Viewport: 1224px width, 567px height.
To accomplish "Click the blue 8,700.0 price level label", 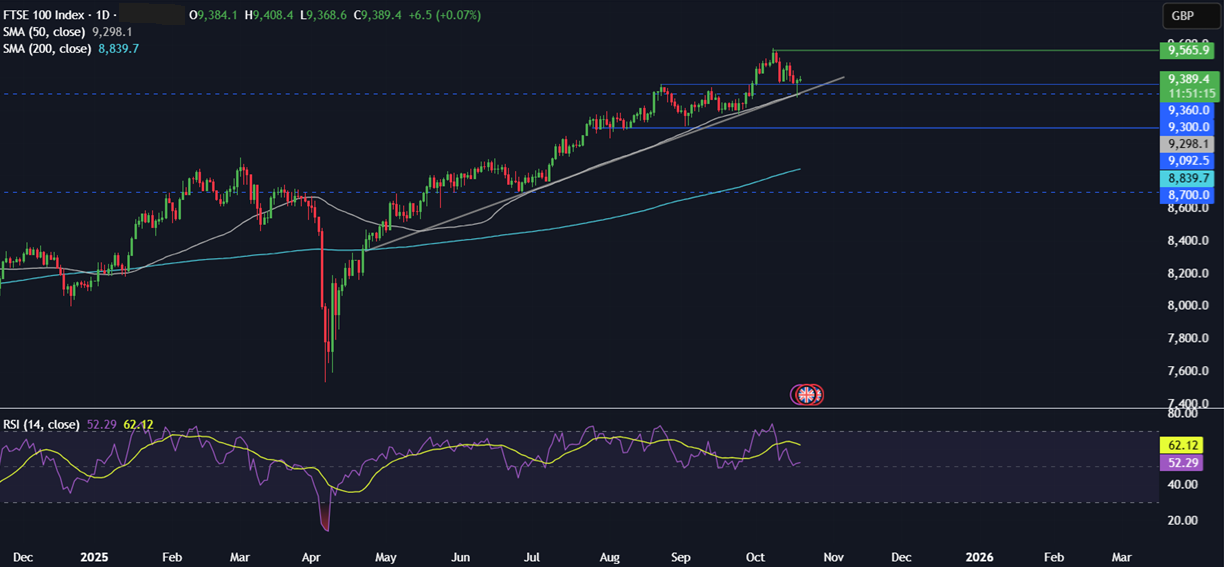I will click(1187, 194).
